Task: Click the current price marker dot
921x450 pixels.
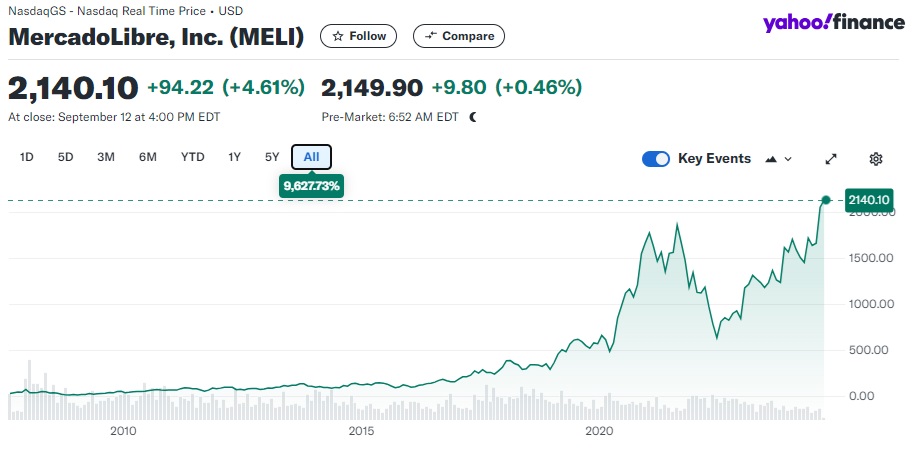Action: point(826,200)
